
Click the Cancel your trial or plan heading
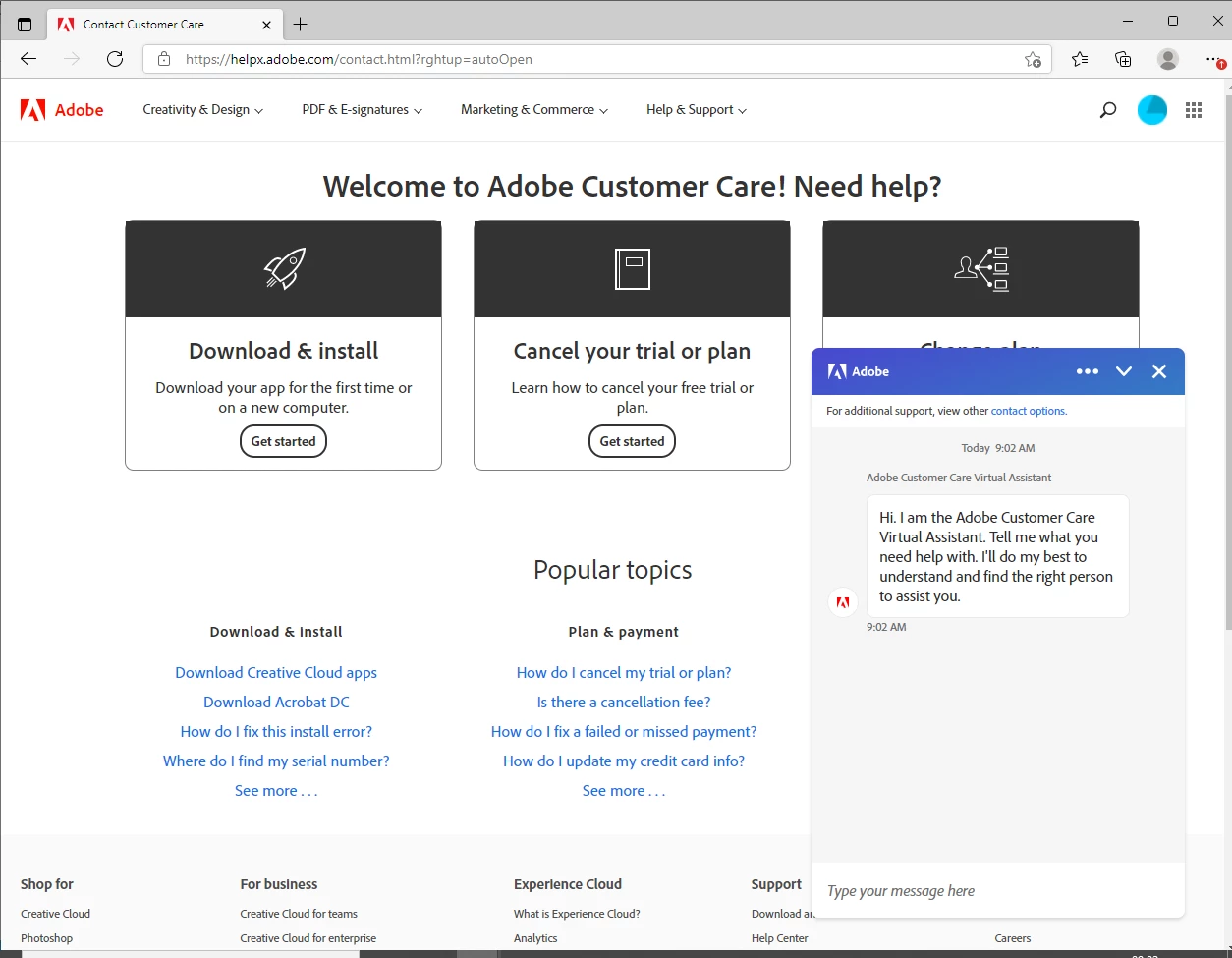pos(632,351)
